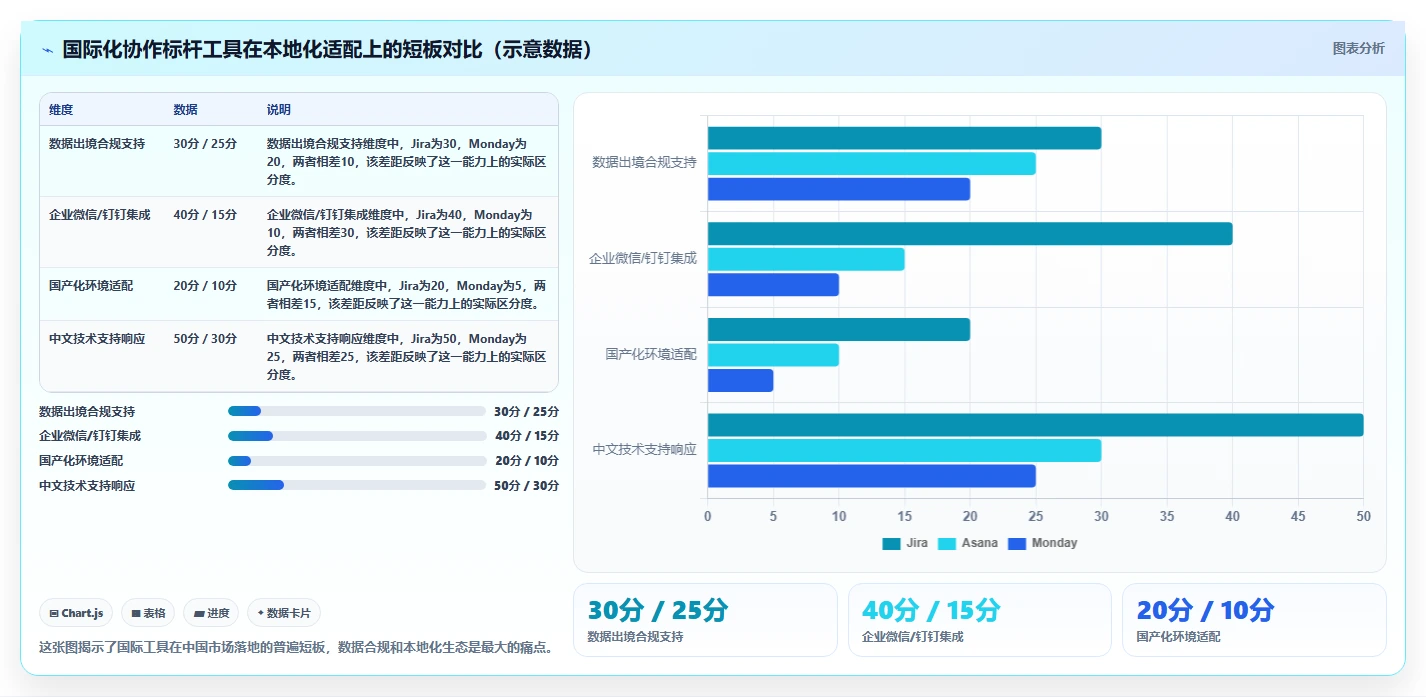Image resolution: width=1426 pixels, height=697 pixels.
Task: Click the description starting 数据出境合规支持维度中
Action: coord(406,162)
